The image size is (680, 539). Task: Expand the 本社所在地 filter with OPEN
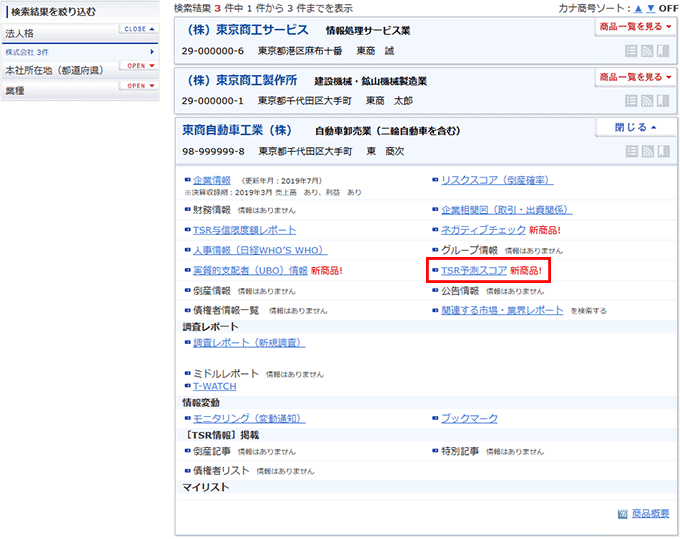coord(138,65)
